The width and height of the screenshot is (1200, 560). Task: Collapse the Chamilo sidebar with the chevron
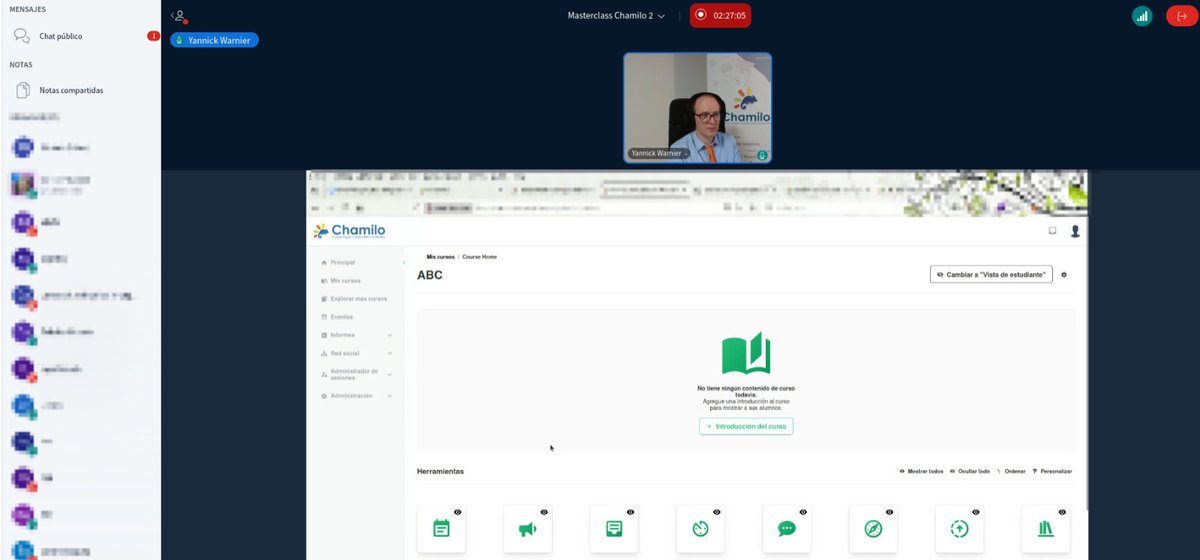pos(404,262)
